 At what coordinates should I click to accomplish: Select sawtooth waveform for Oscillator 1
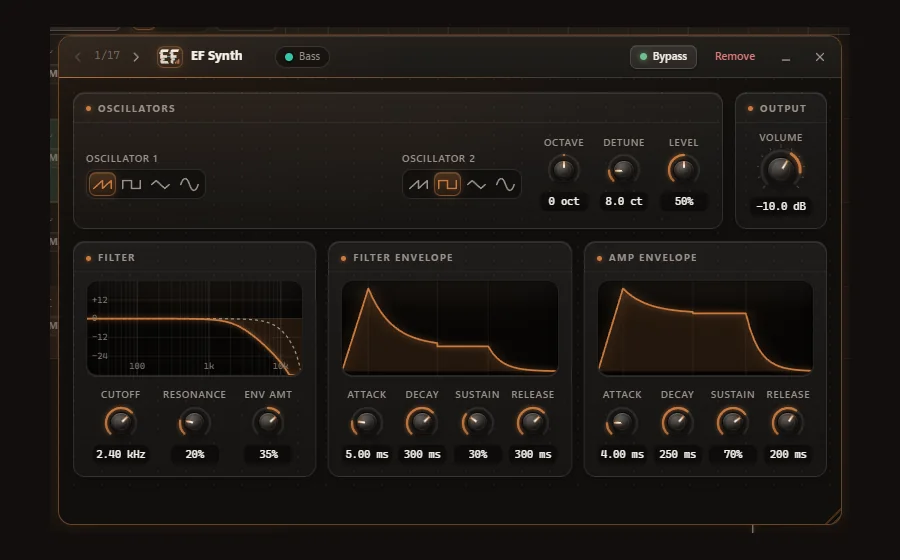[x=102, y=184]
